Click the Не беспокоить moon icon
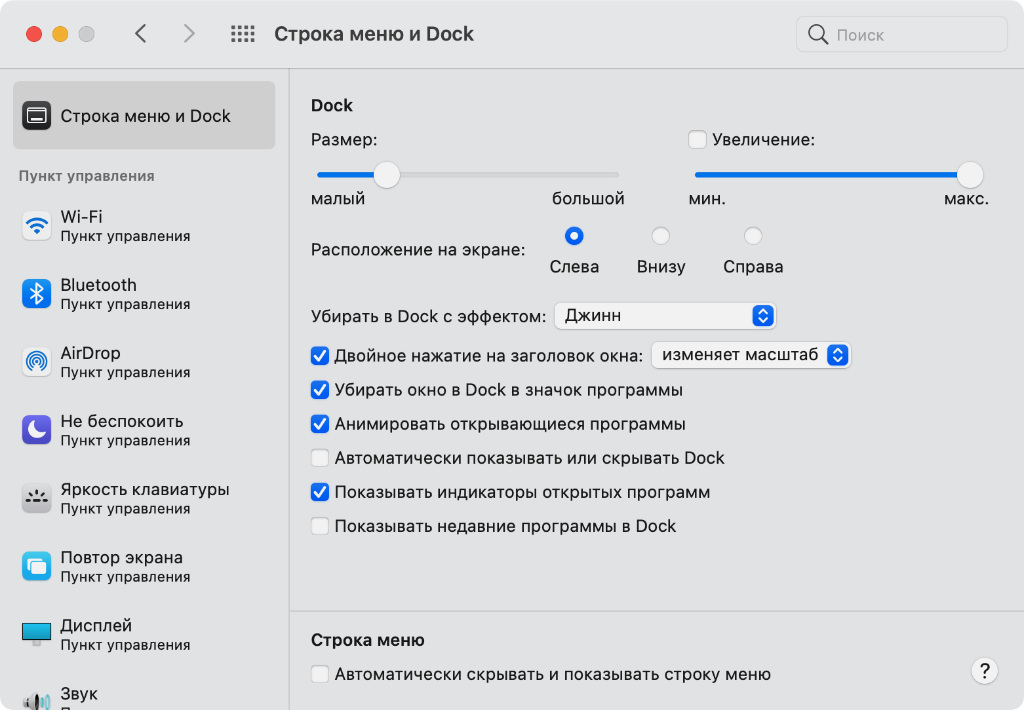1024x710 pixels. (x=37, y=430)
